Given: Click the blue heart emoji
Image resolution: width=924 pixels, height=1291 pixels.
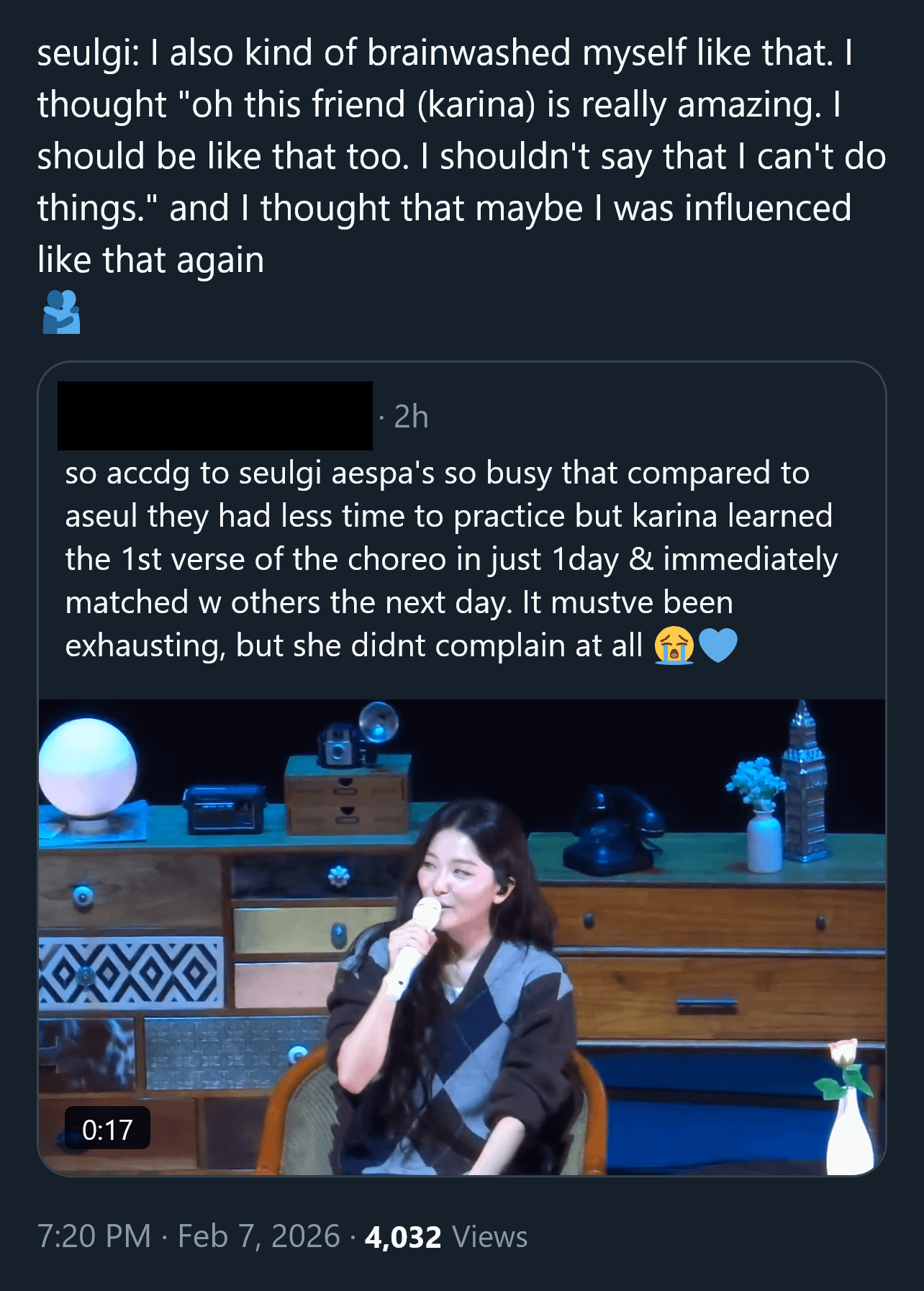Looking at the screenshot, I should coord(718,645).
